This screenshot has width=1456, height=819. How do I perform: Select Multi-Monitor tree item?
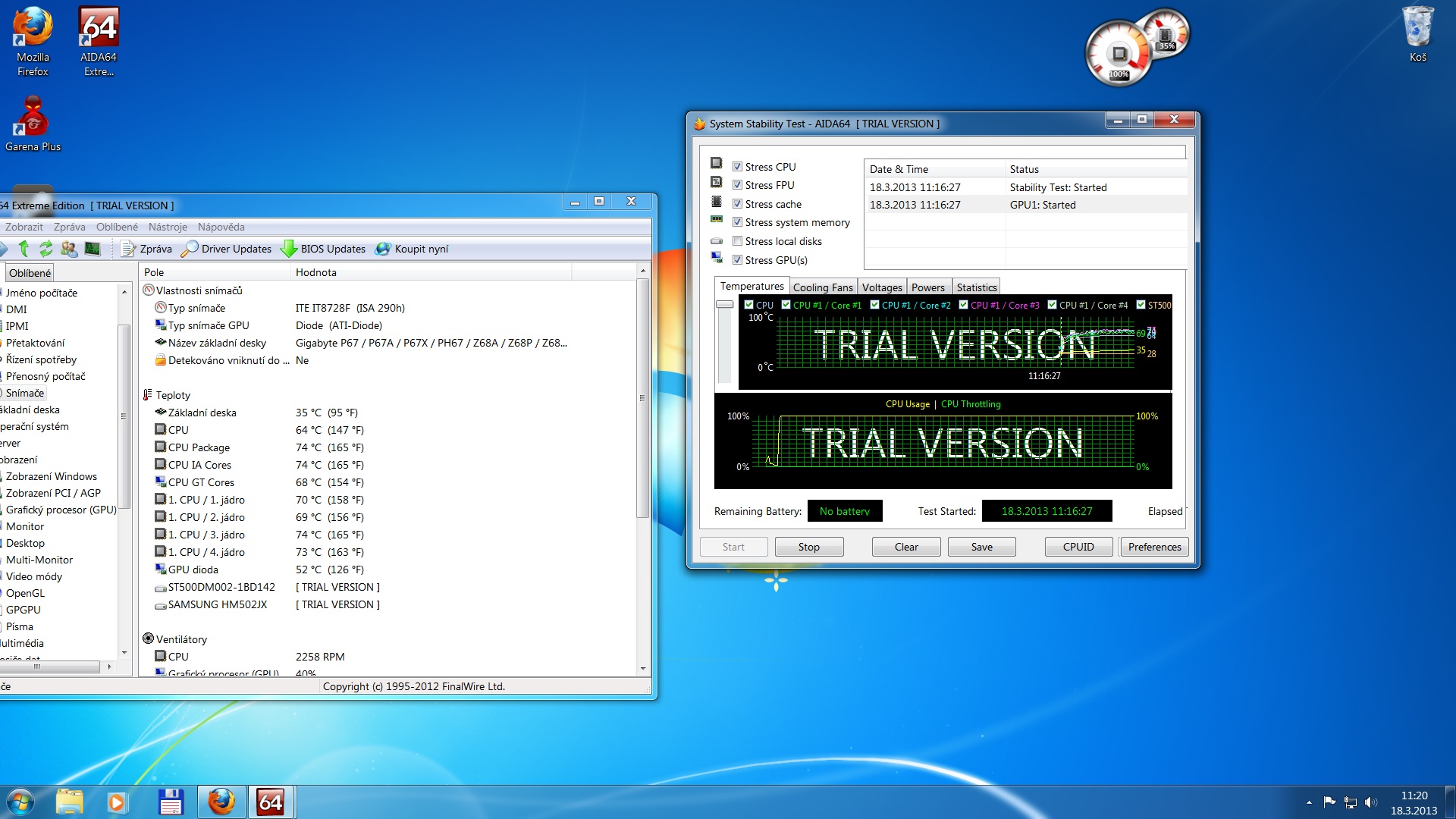(x=39, y=560)
